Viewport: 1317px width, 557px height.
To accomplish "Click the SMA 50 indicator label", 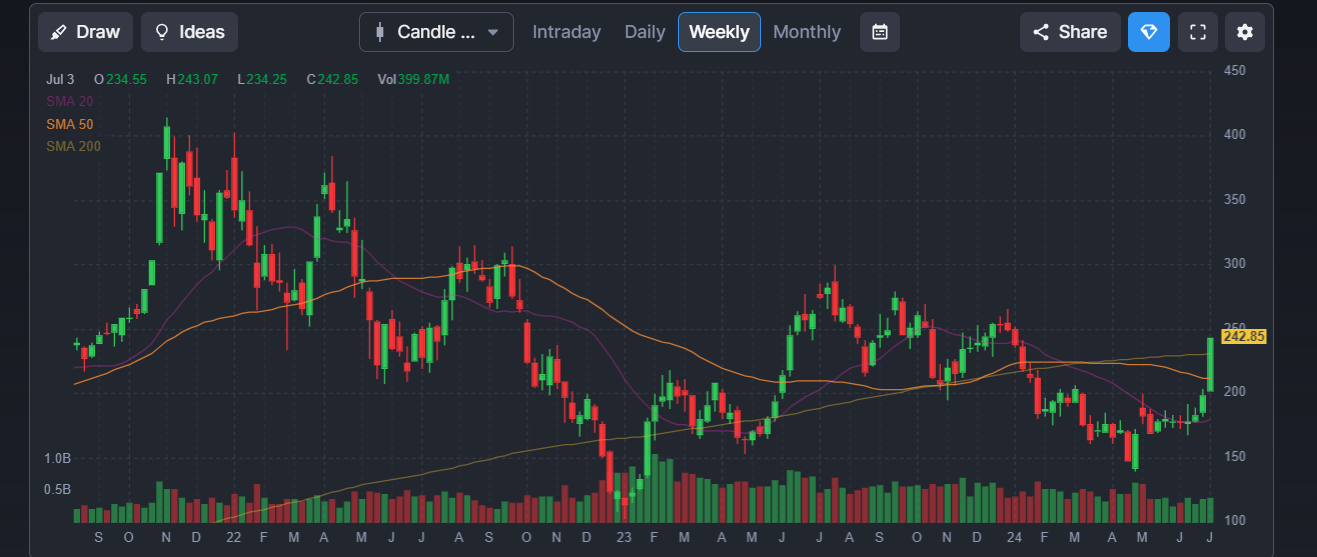I will coord(69,124).
